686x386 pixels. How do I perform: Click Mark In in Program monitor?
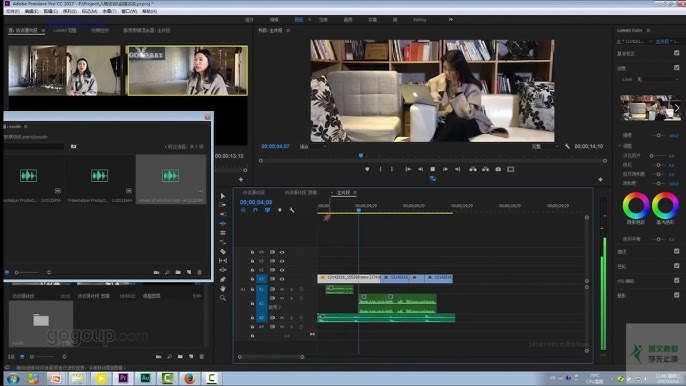(x=380, y=169)
